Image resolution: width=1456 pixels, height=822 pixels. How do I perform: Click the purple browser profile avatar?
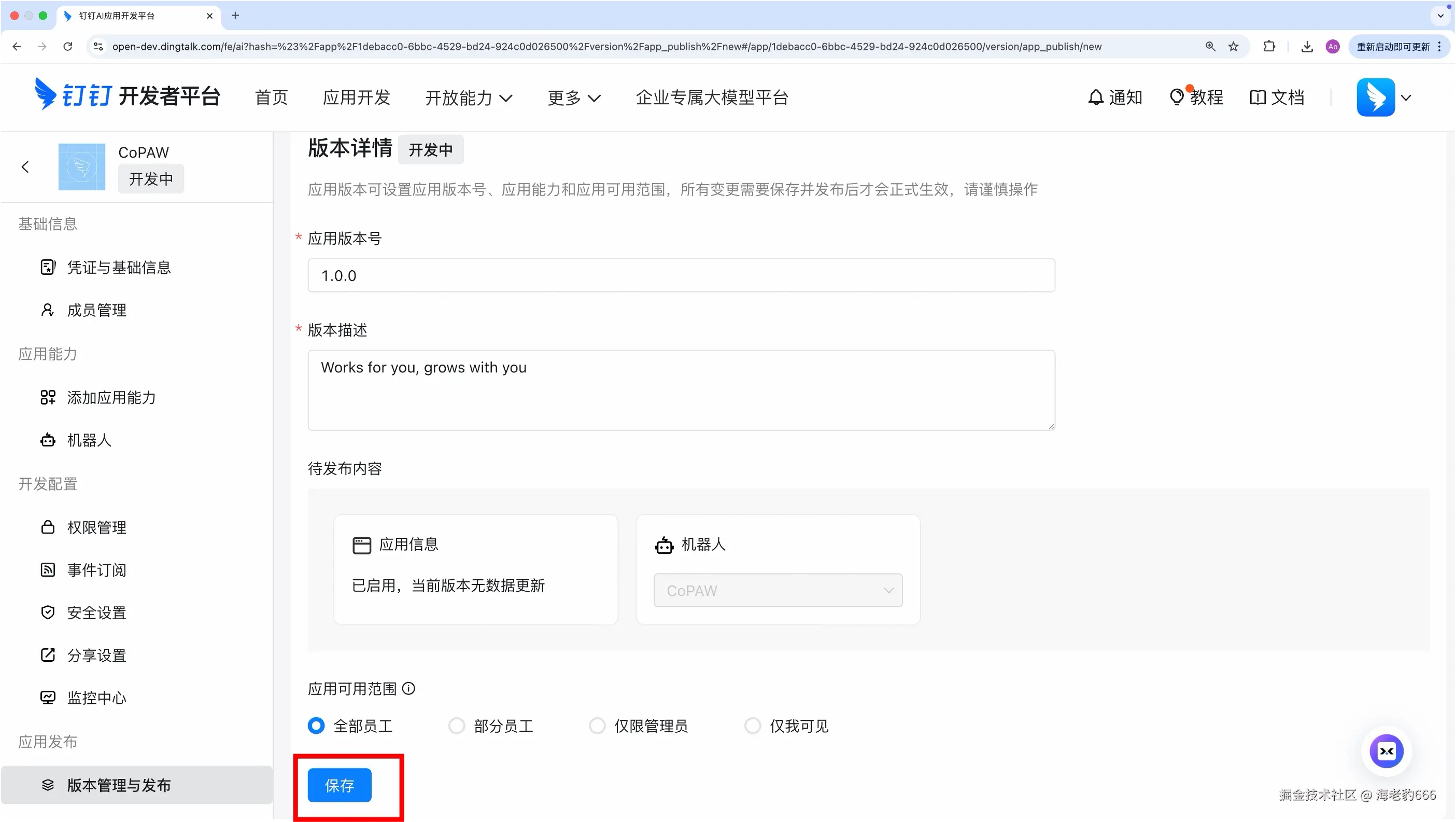tap(1333, 46)
